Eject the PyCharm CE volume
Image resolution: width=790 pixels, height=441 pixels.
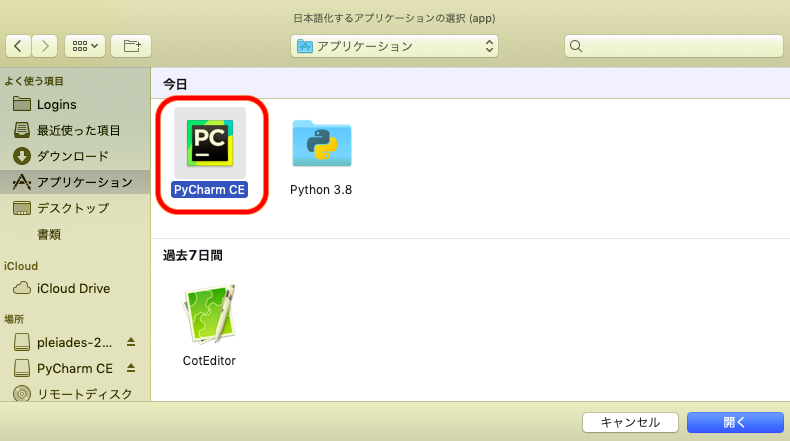(x=131, y=368)
